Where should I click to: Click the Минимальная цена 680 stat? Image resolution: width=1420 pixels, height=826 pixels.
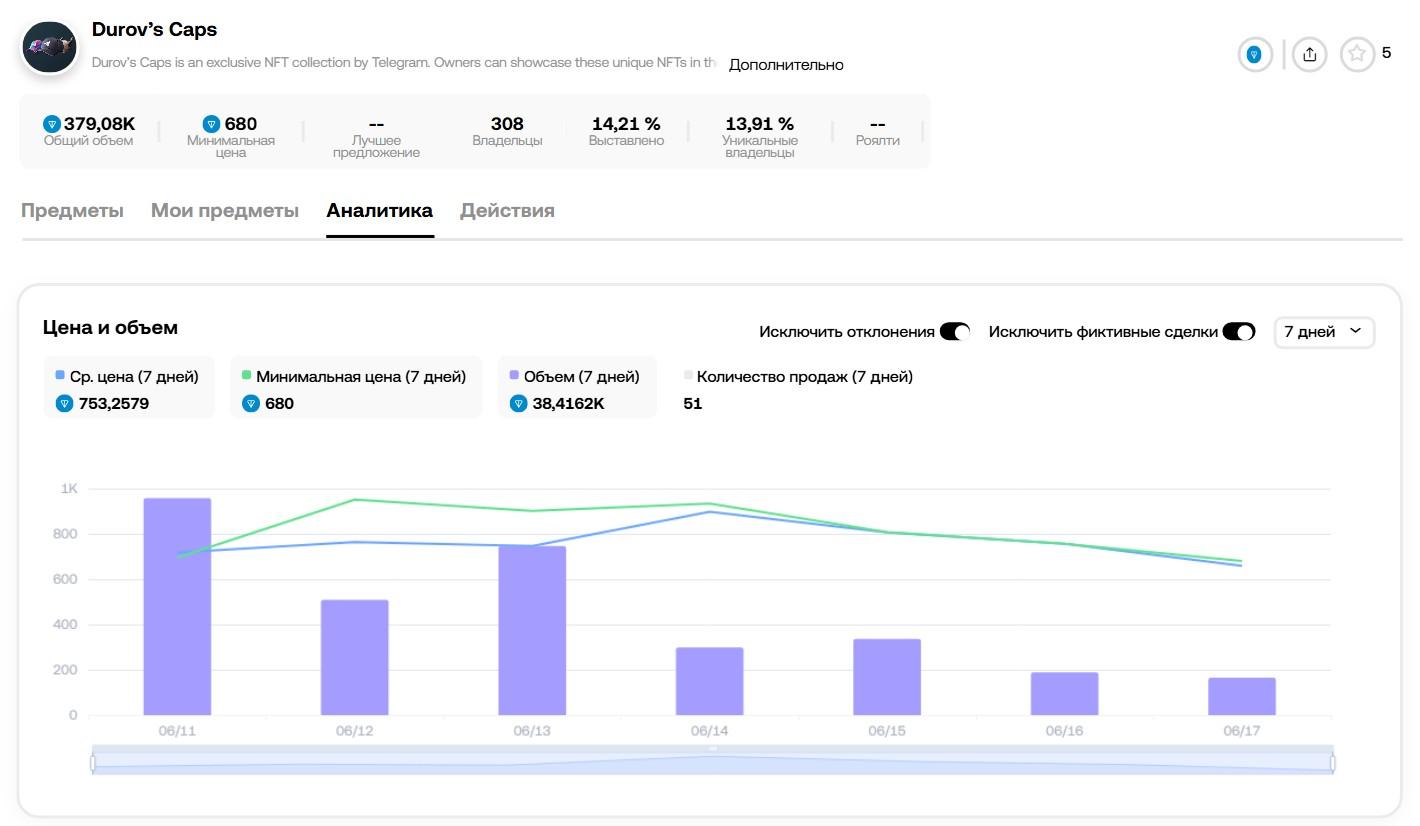(x=231, y=137)
